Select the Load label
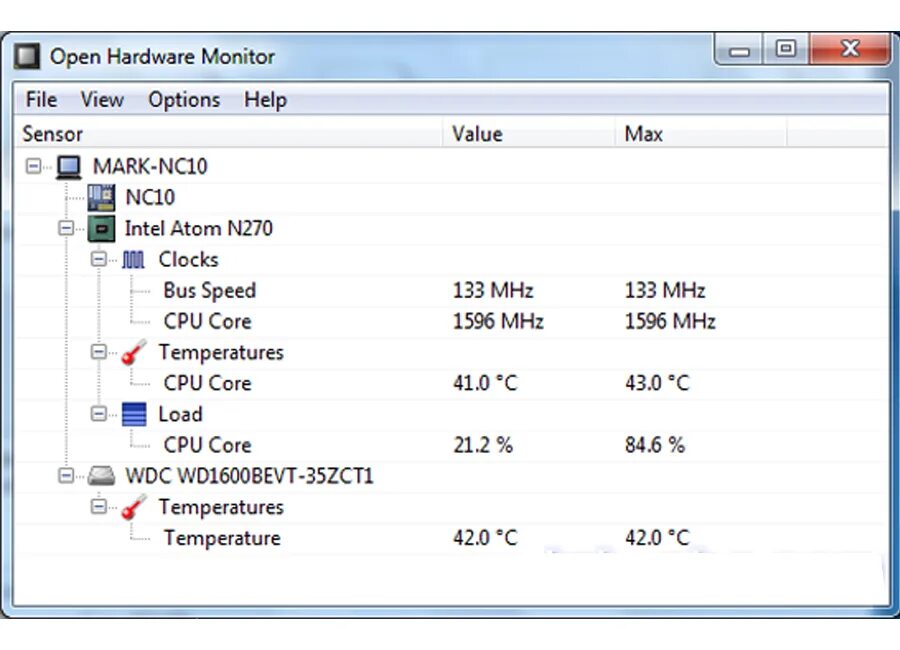 (x=180, y=415)
